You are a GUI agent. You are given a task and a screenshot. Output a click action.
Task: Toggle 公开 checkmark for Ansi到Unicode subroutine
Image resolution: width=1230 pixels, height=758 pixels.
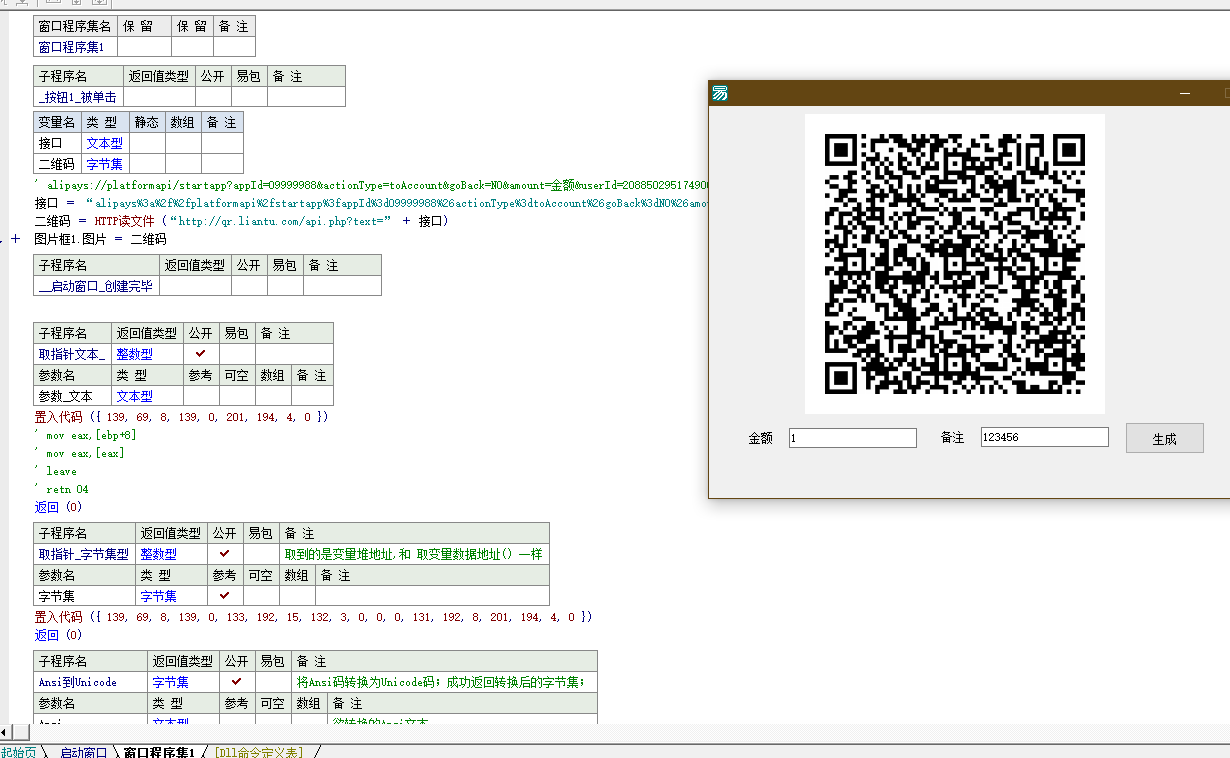[237, 682]
